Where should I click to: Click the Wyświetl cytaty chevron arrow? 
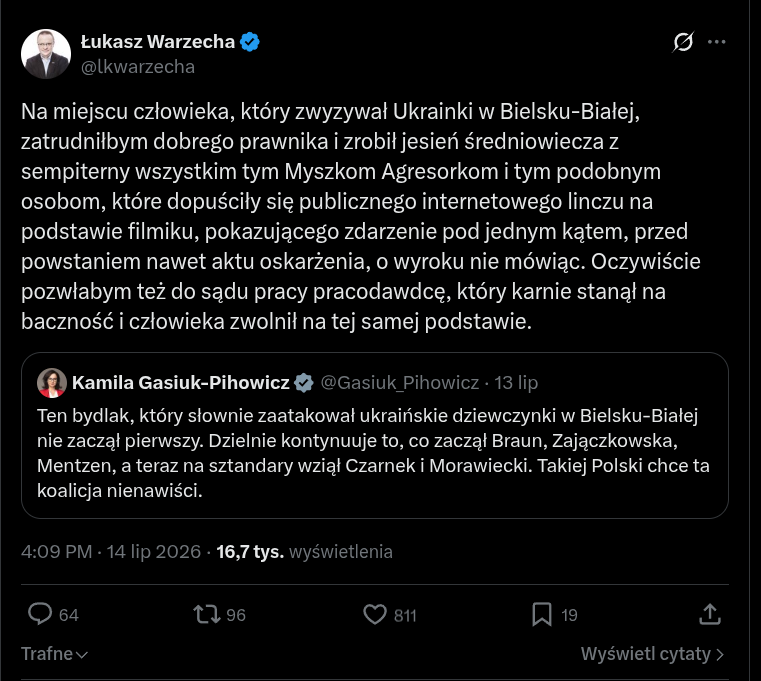[720, 654]
